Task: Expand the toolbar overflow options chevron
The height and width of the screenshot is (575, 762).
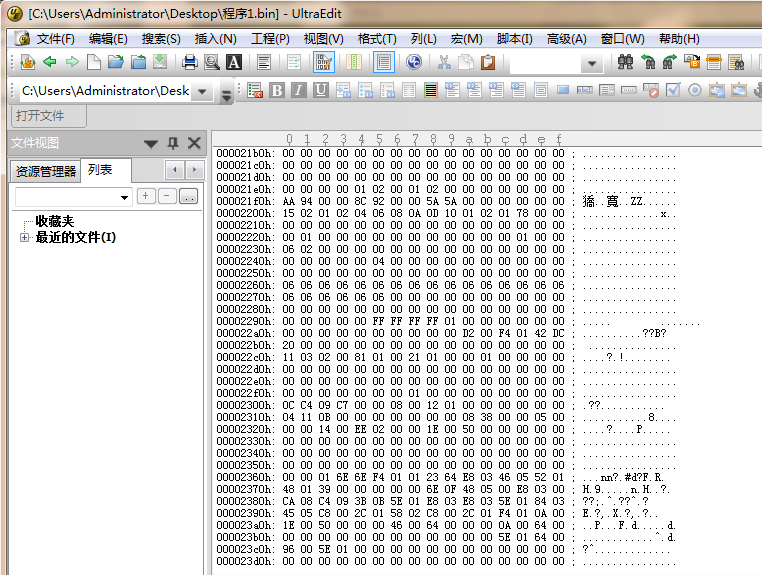Action: click(x=226, y=95)
